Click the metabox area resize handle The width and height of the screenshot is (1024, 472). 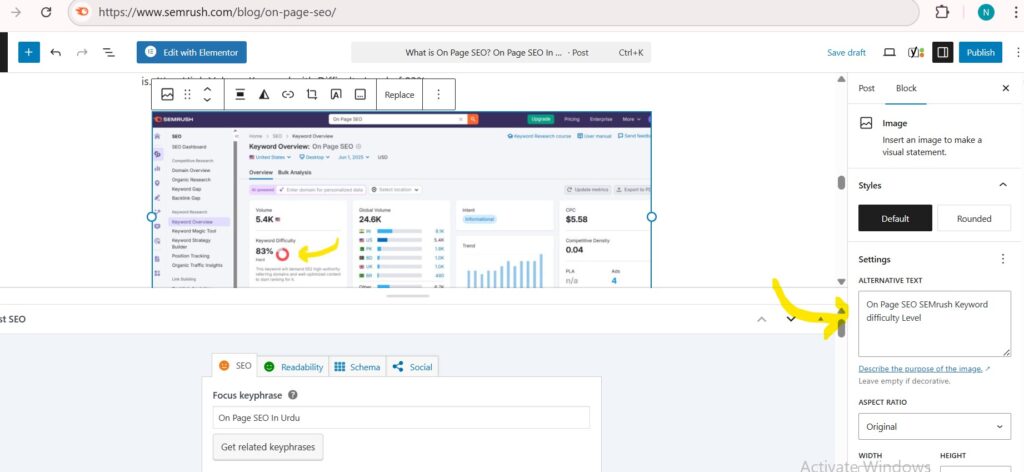pyautogui.click(x=408, y=296)
